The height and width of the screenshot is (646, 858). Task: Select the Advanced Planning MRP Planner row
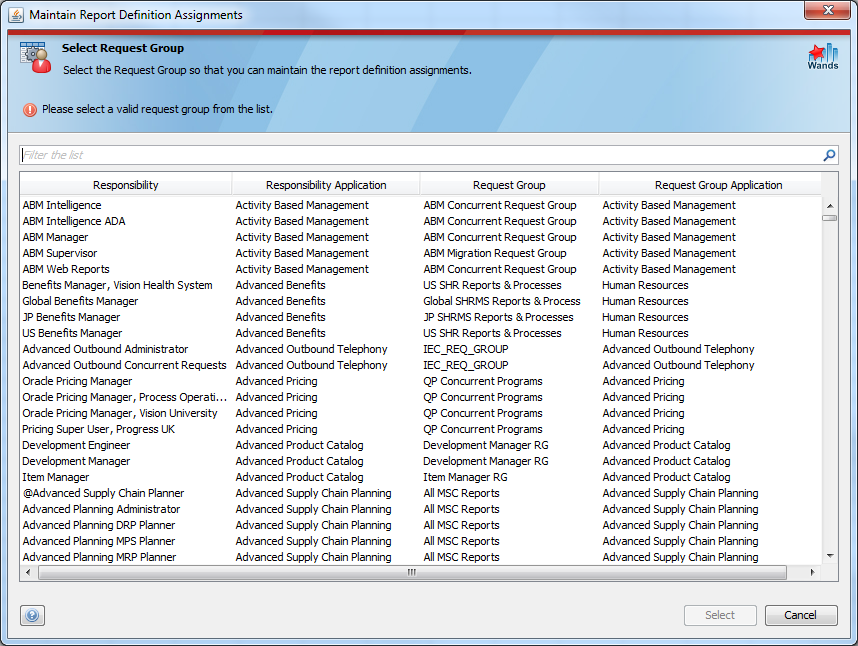[420, 557]
